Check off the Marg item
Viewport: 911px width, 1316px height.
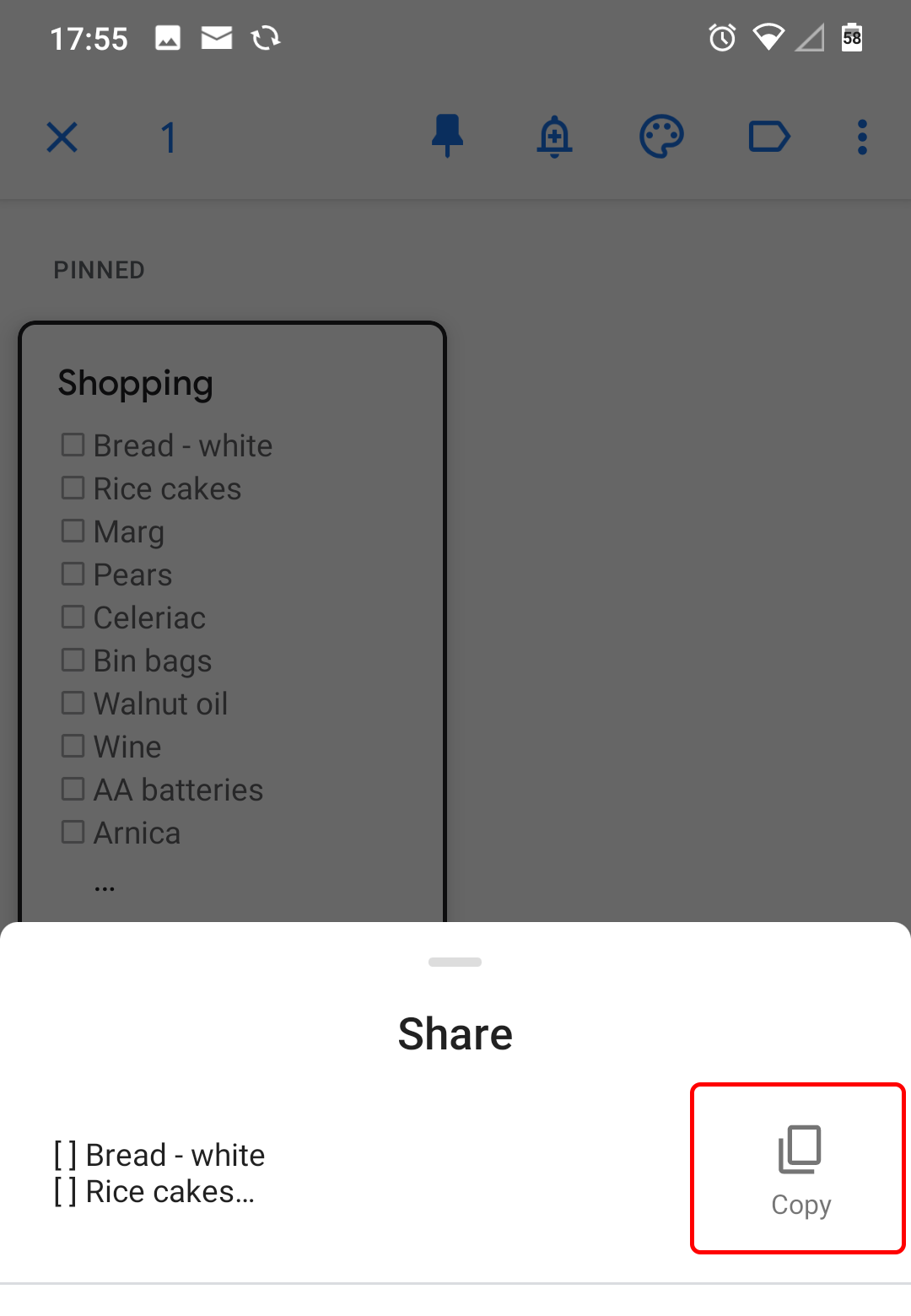click(73, 531)
